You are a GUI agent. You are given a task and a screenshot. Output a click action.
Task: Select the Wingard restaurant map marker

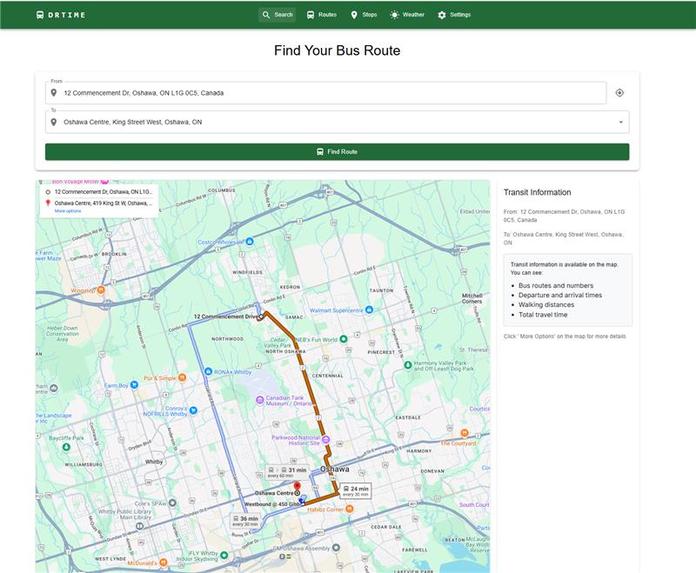pyautogui.click(x=101, y=290)
